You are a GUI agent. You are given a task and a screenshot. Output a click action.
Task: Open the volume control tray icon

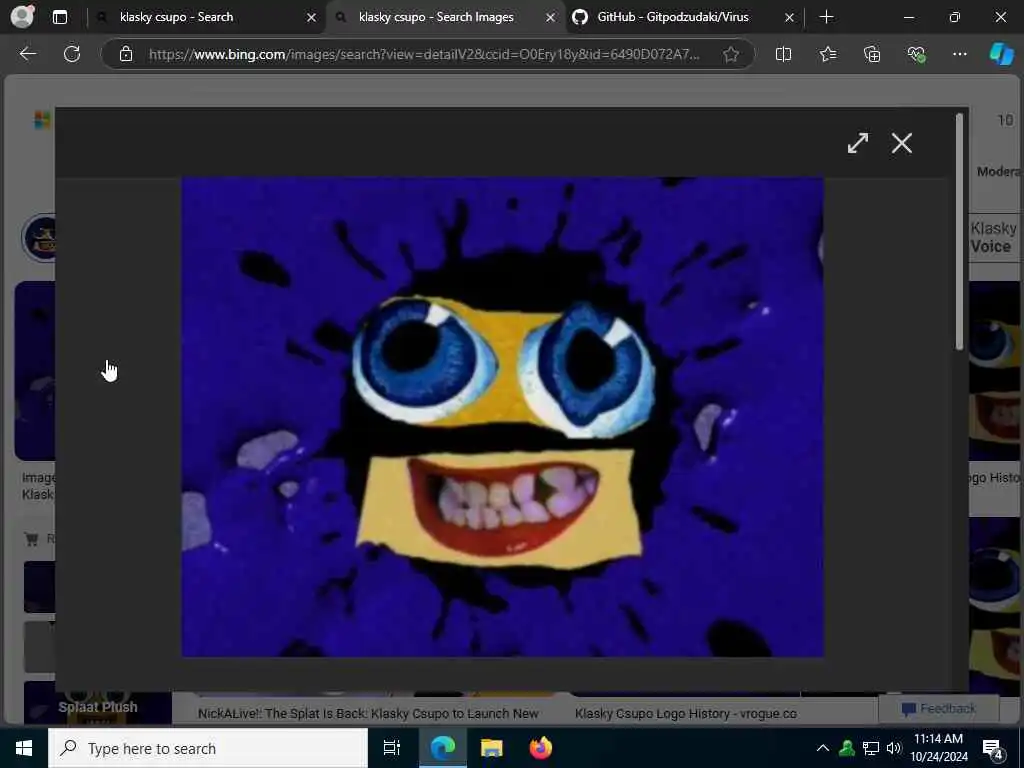(x=894, y=748)
